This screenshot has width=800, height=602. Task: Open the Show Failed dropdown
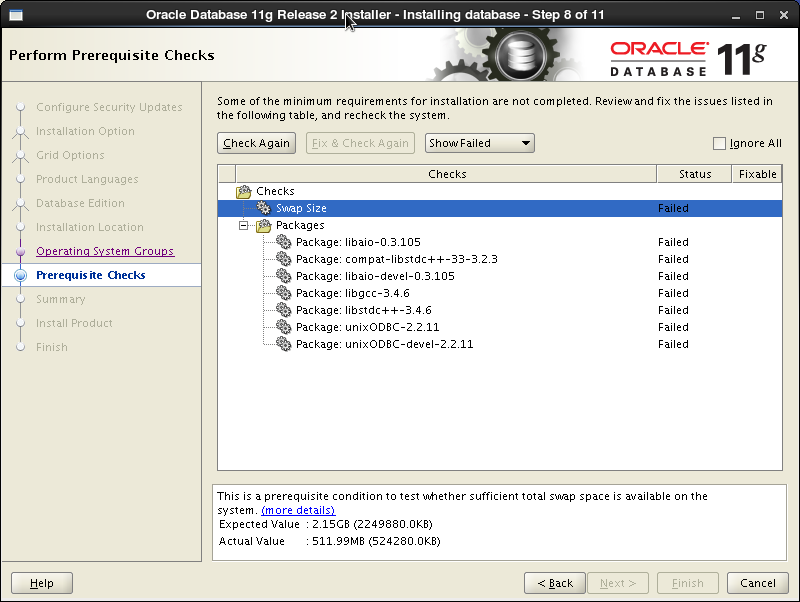(480, 143)
